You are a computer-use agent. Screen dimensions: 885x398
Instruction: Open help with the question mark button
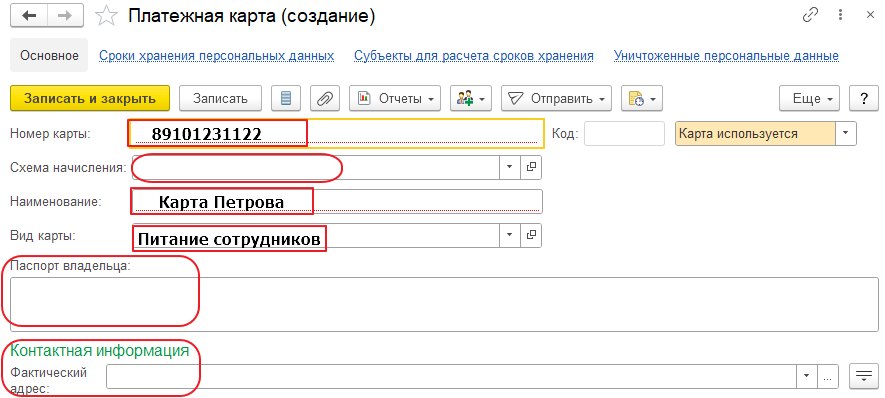click(x=864, y=98)
